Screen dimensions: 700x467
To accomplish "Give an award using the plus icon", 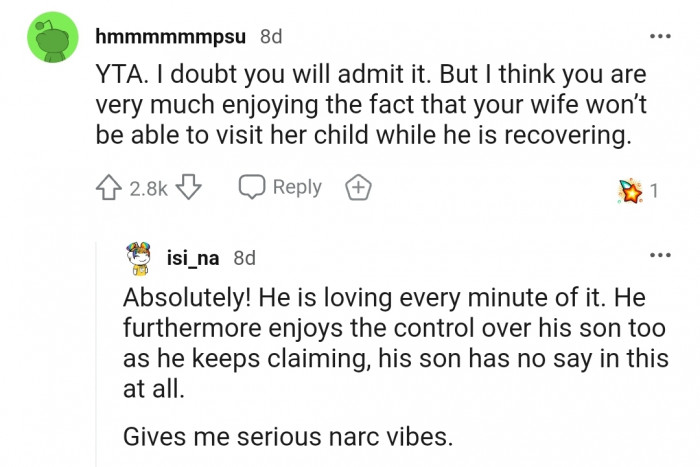I will 358,187.
